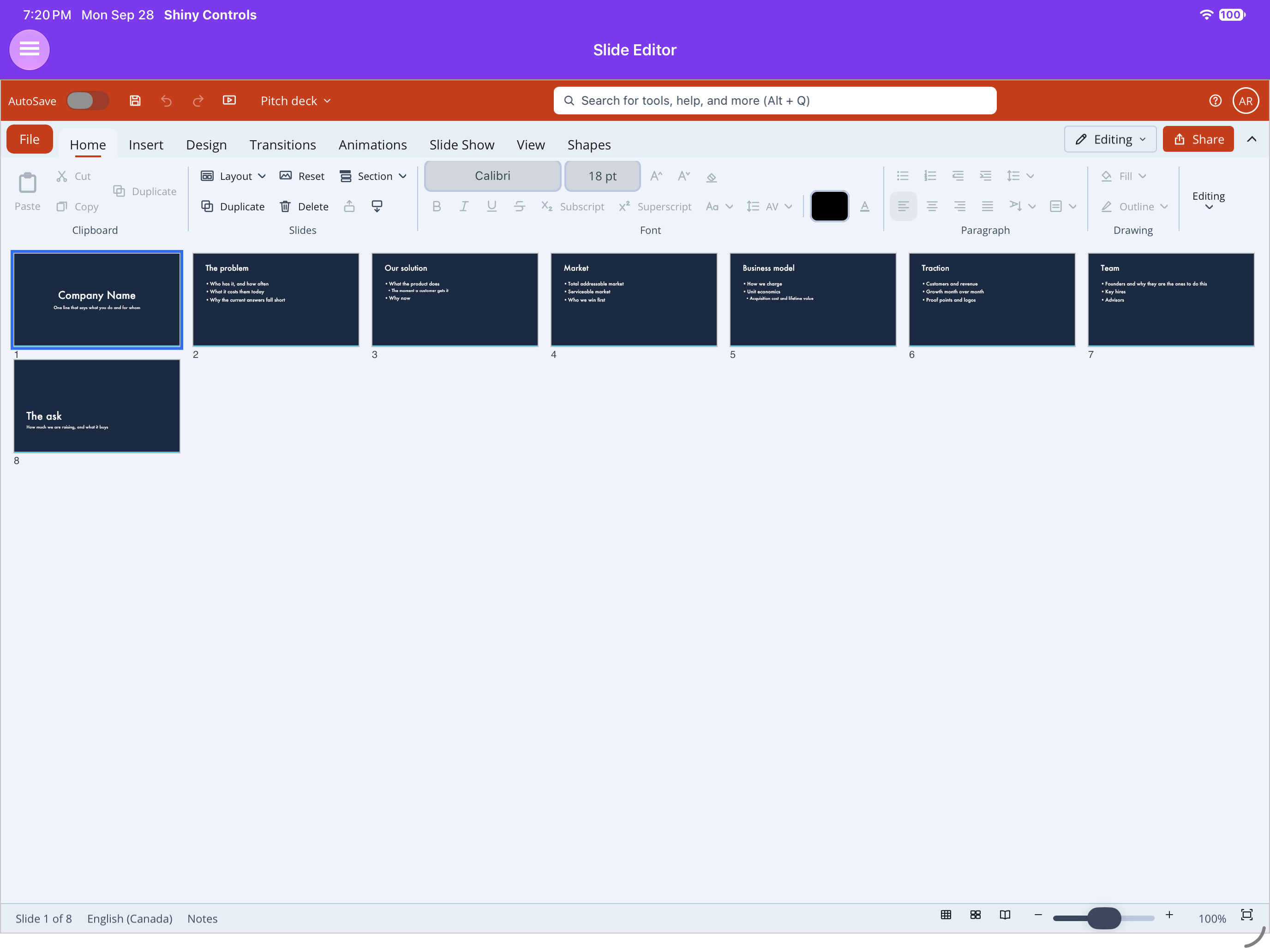Viewport: 1270px width, 952px height.
Task: Open the purple hamburger menu button
Action: pyautogui.click(x=29, y=49)
